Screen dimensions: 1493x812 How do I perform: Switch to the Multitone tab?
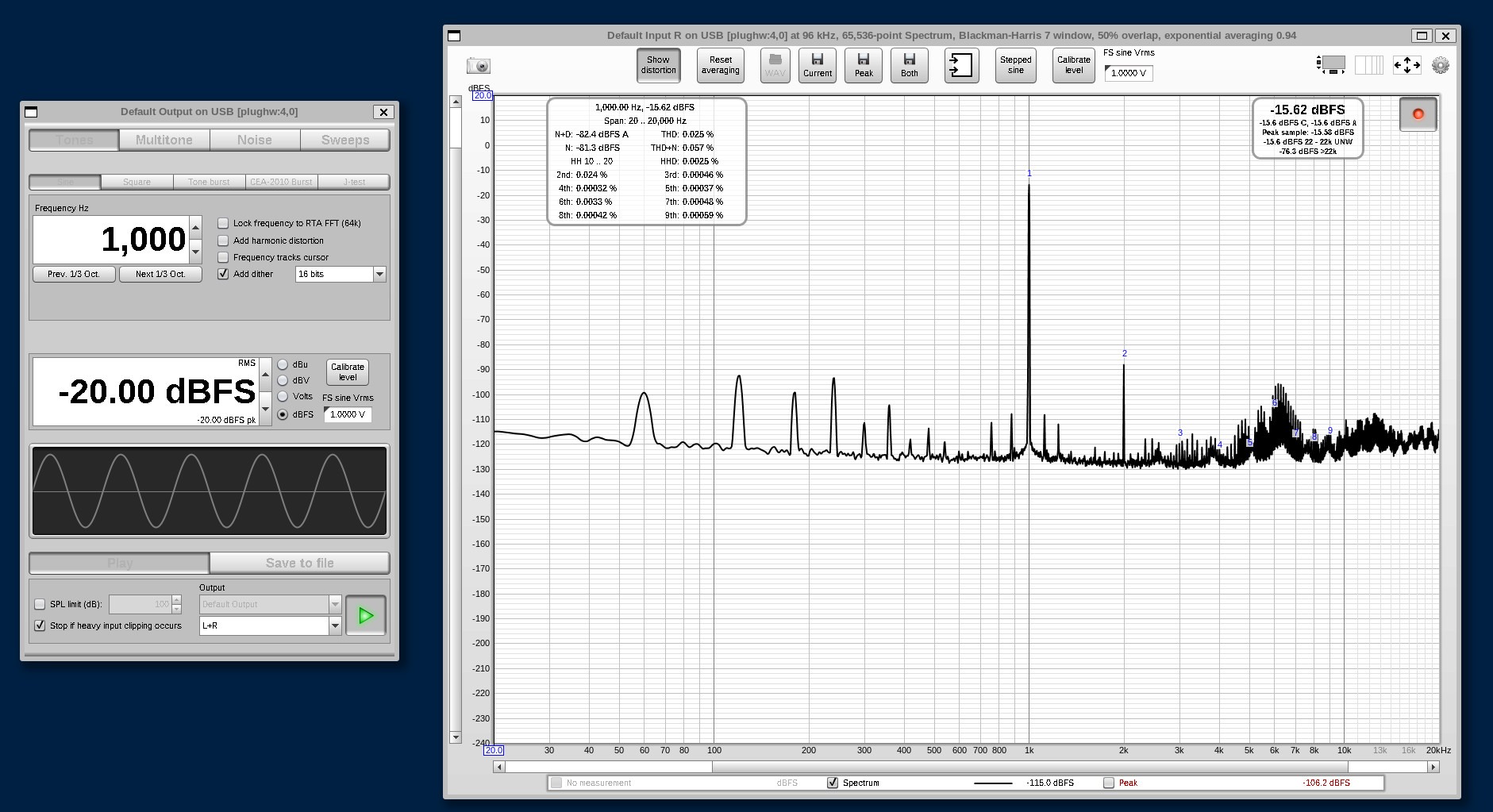point(164,140)
